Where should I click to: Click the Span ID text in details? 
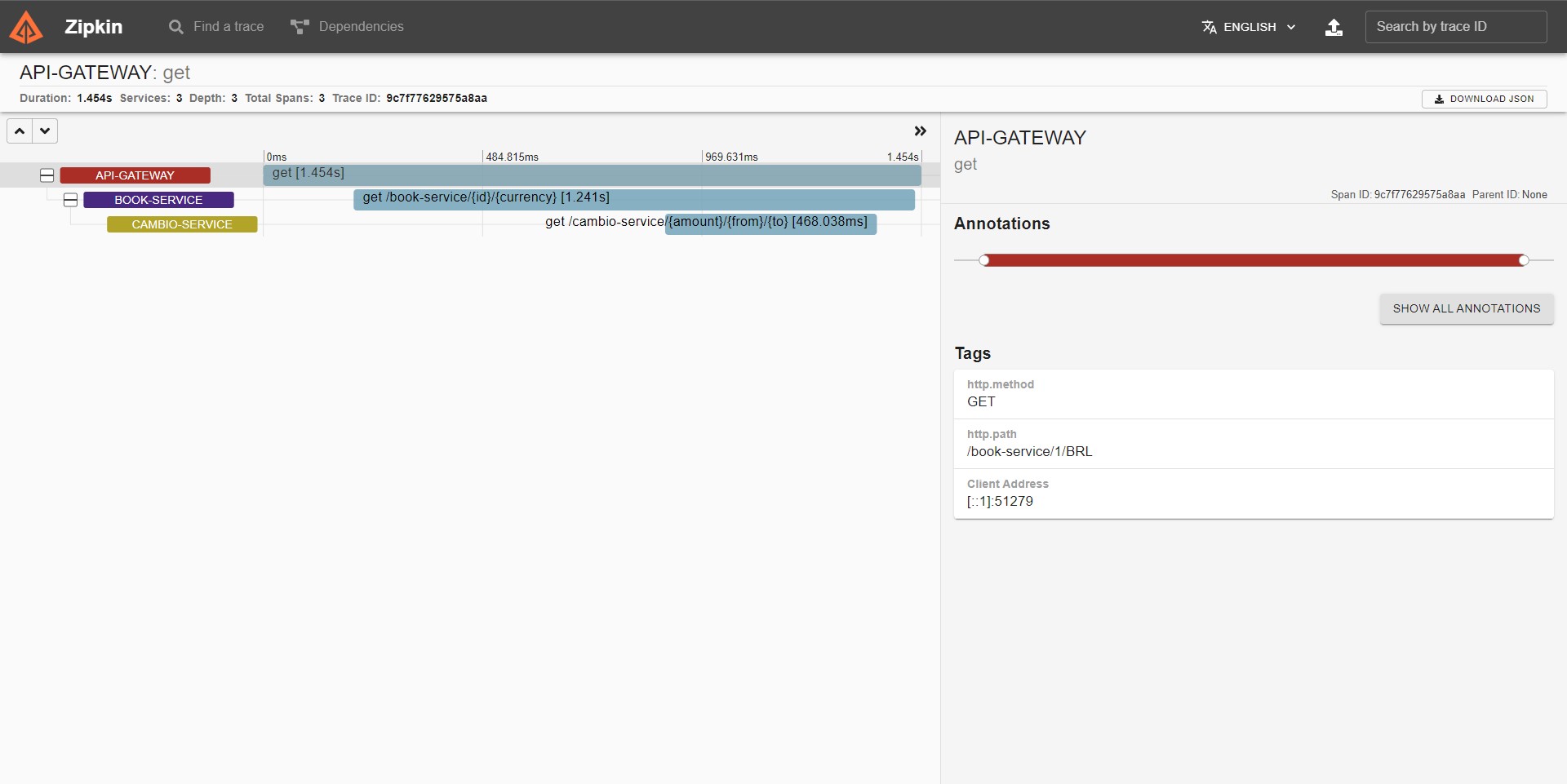1398,194
